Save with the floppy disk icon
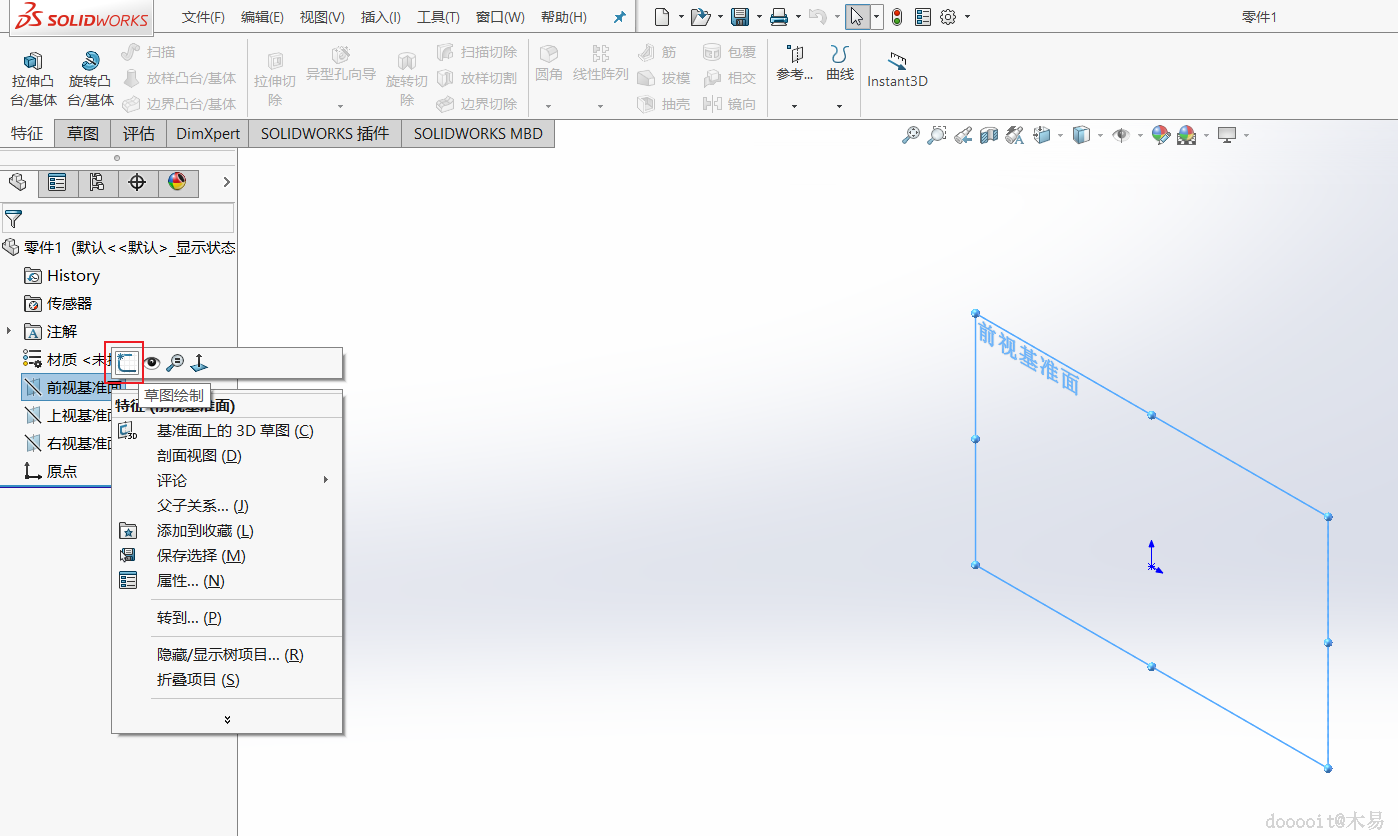 point(740,17)
